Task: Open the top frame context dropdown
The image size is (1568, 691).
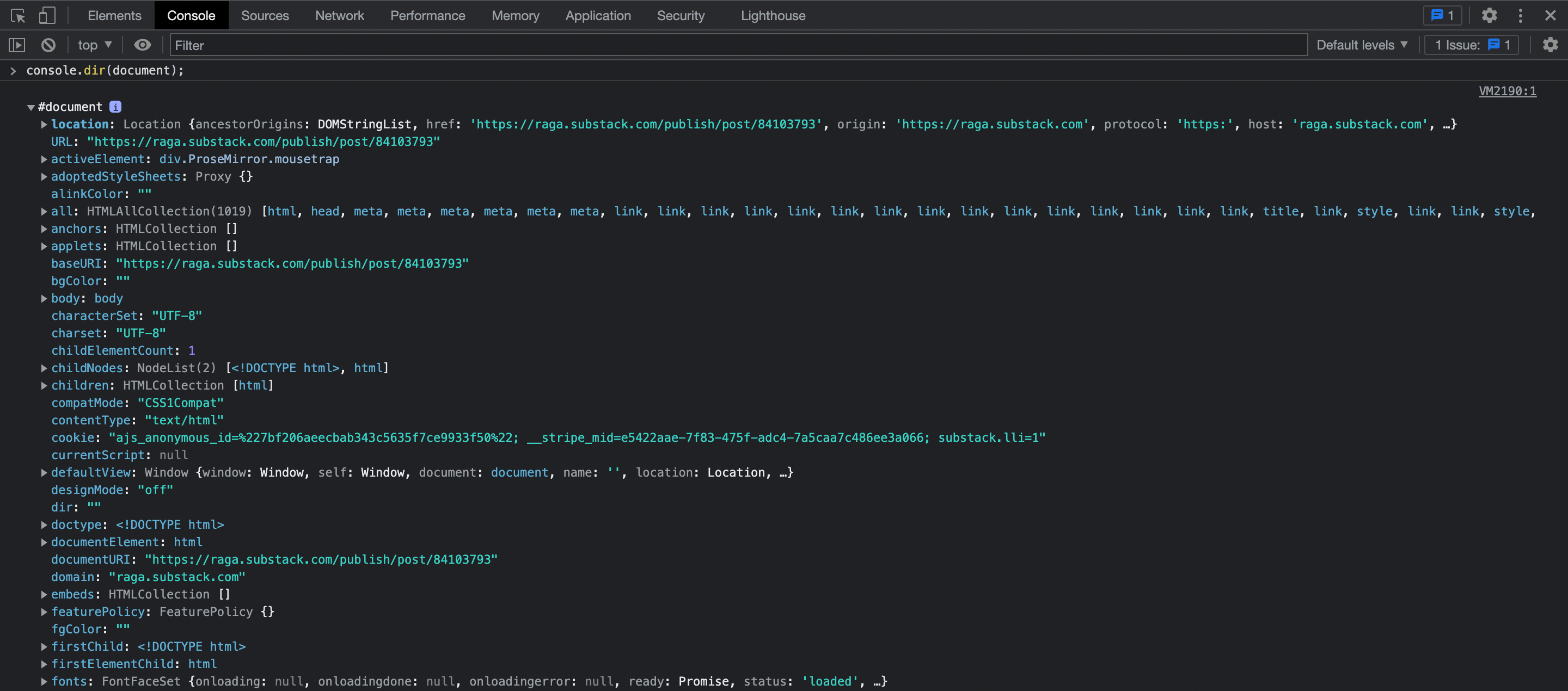Action: click(93, 45)
